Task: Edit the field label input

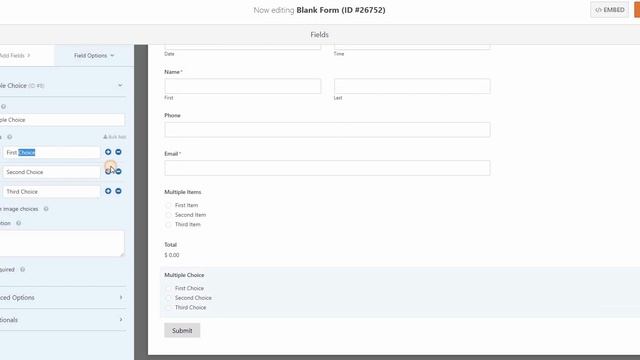Action: tap(62, 120)
